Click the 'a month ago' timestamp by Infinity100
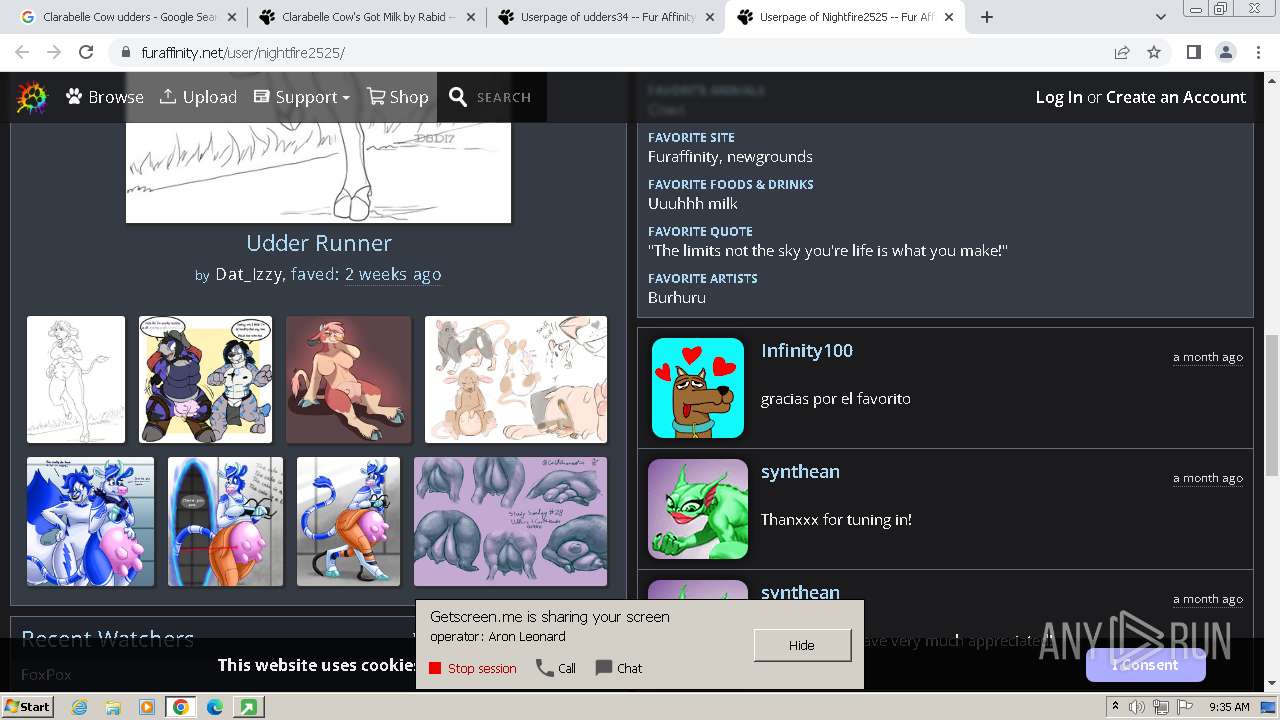 coord(1208,357)
